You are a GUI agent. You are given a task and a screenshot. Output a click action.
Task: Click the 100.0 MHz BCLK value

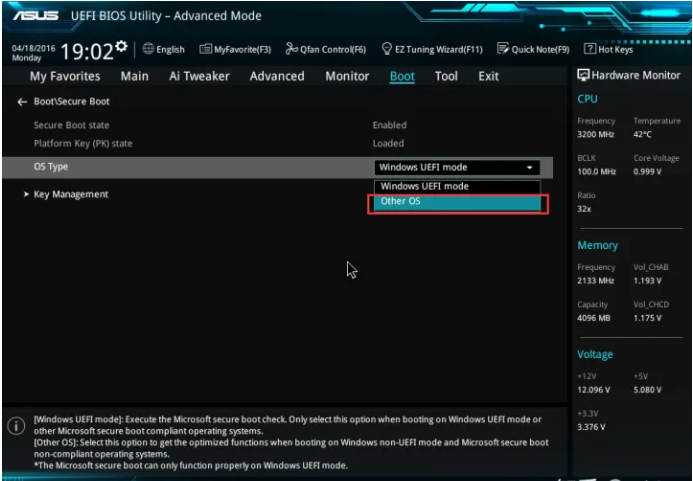tap(596, 172)
